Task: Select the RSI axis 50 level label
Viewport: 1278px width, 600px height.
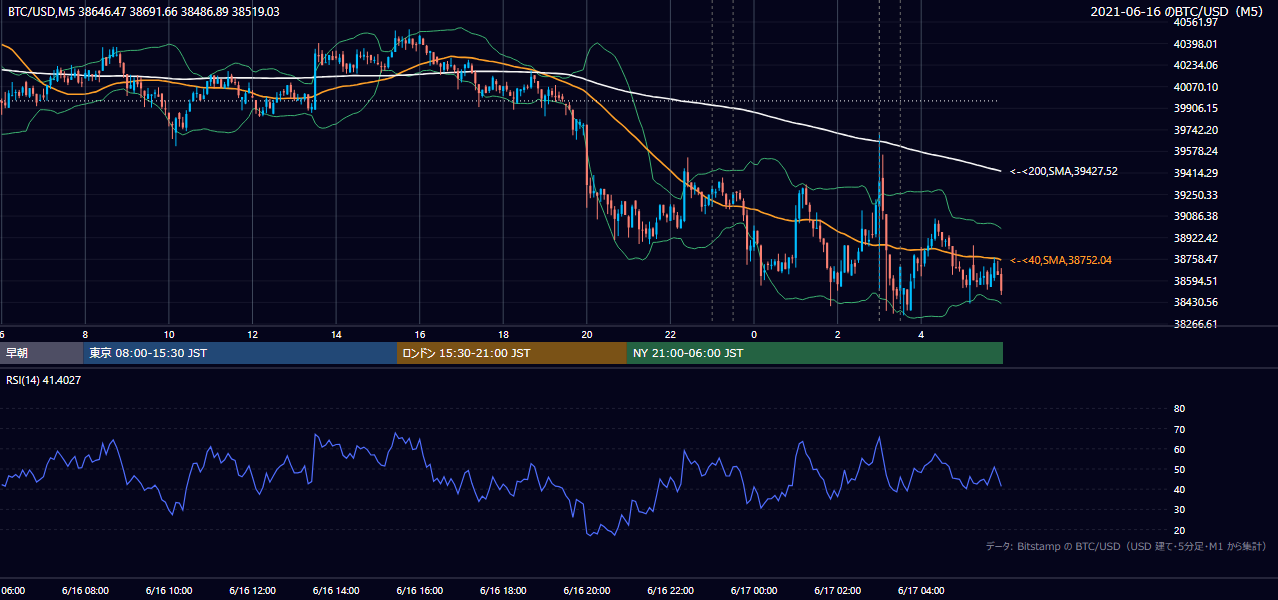Action: [1179, 470]
